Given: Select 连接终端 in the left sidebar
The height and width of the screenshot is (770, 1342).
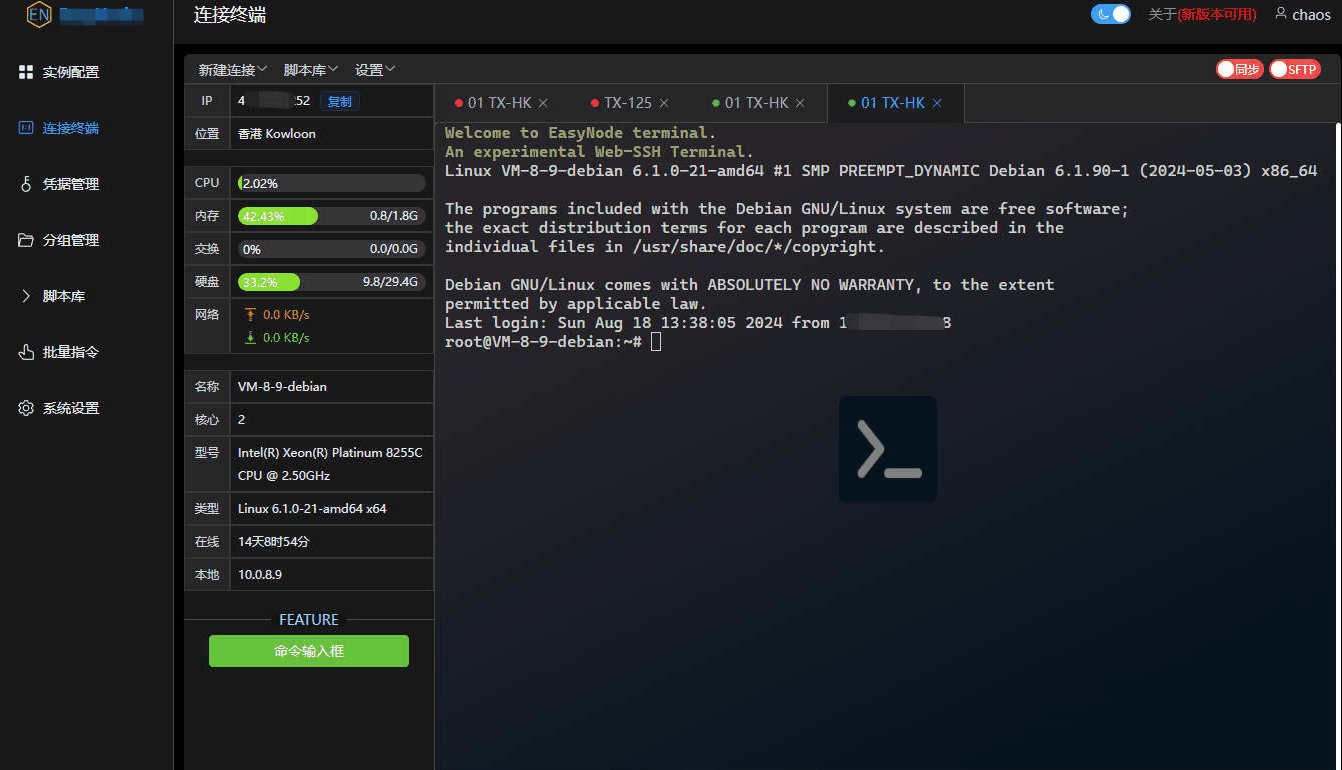Looking at the screenshot, I should click(59, 128).
